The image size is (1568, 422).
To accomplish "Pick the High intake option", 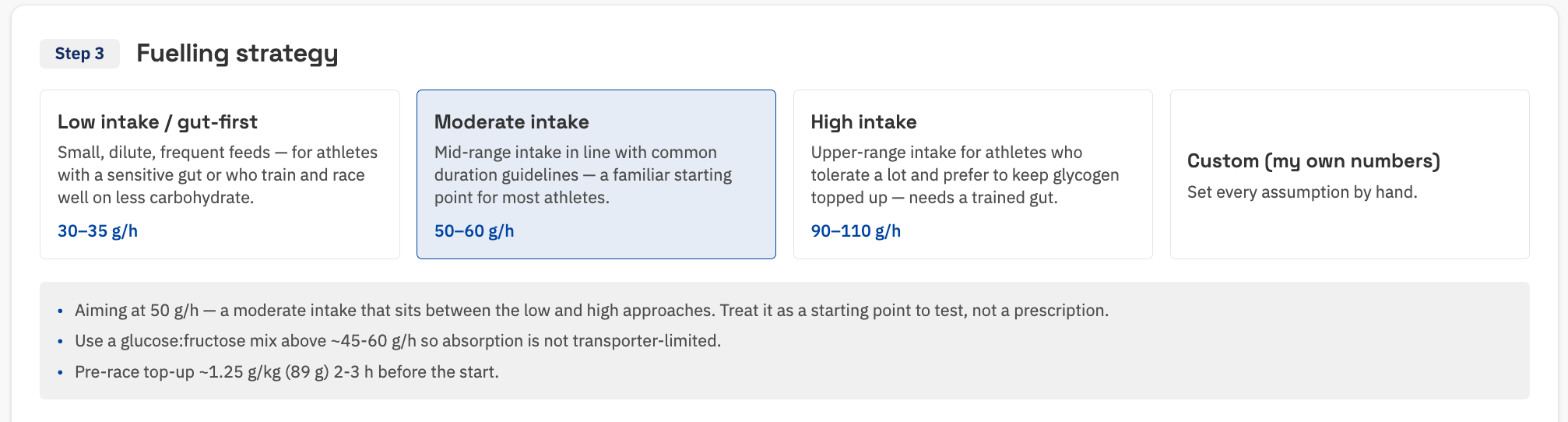I will point(972,174).
